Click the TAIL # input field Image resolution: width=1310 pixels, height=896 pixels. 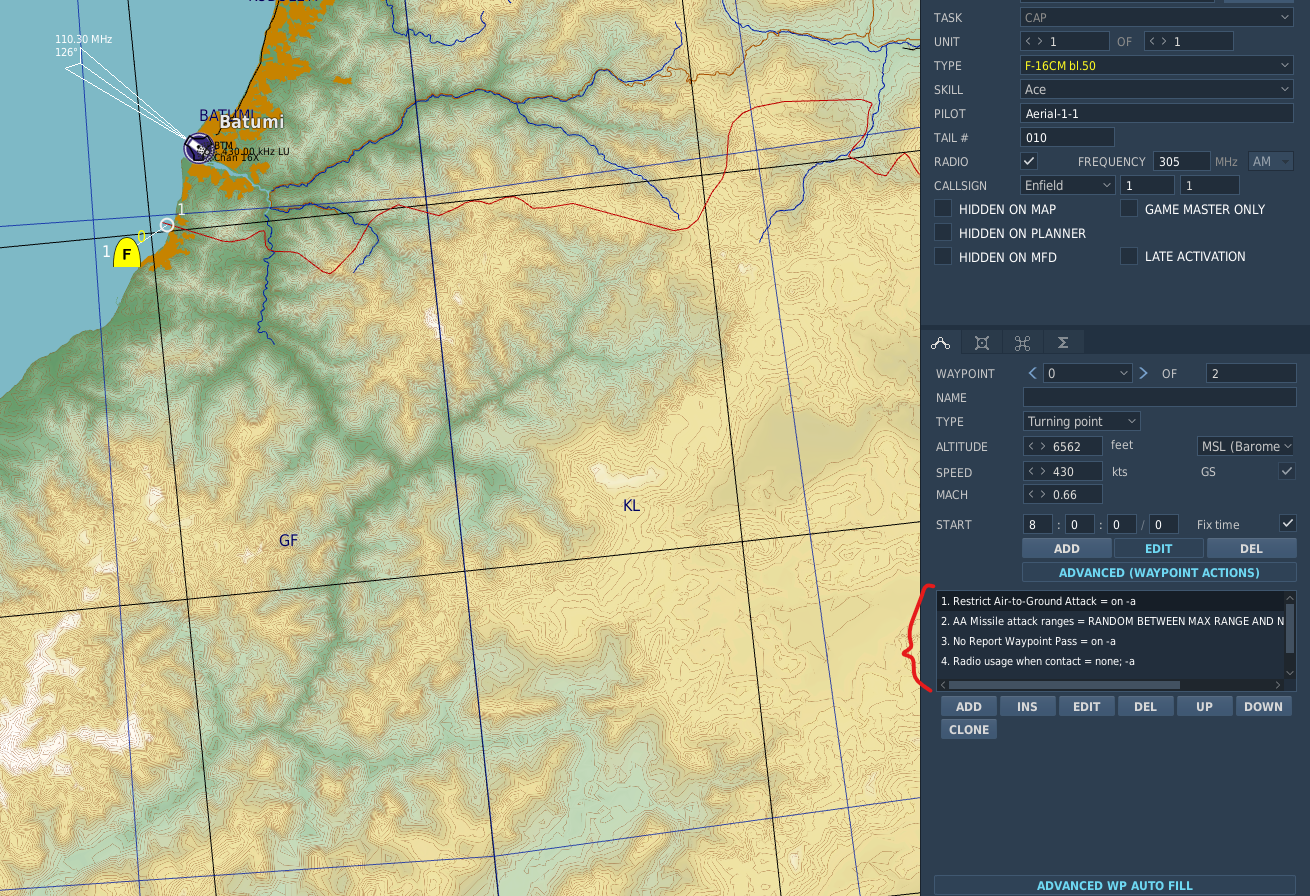point(1067,137)
